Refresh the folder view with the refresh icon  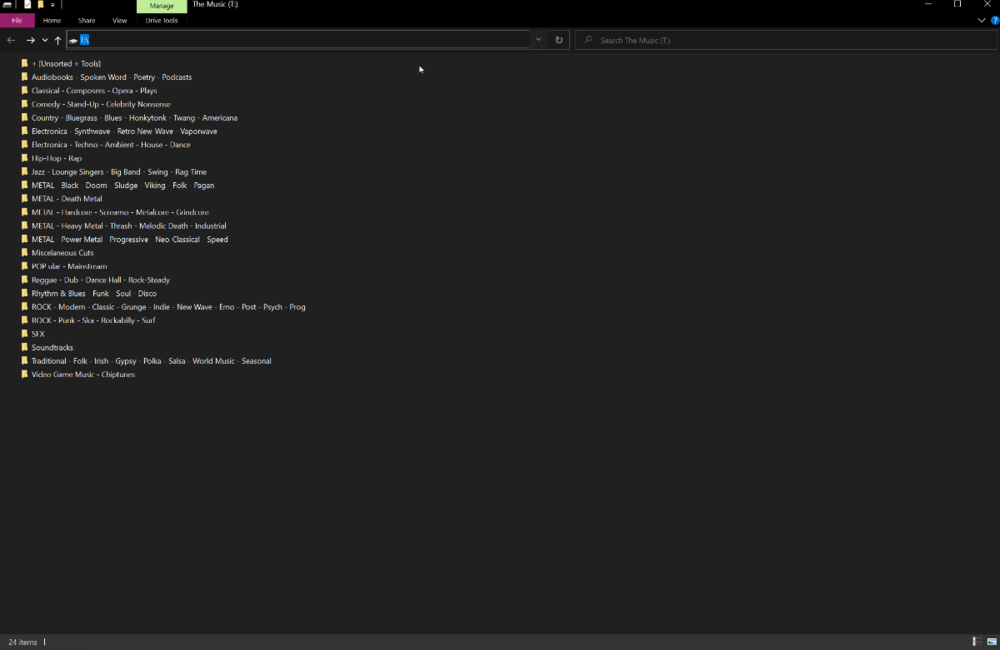558,40
